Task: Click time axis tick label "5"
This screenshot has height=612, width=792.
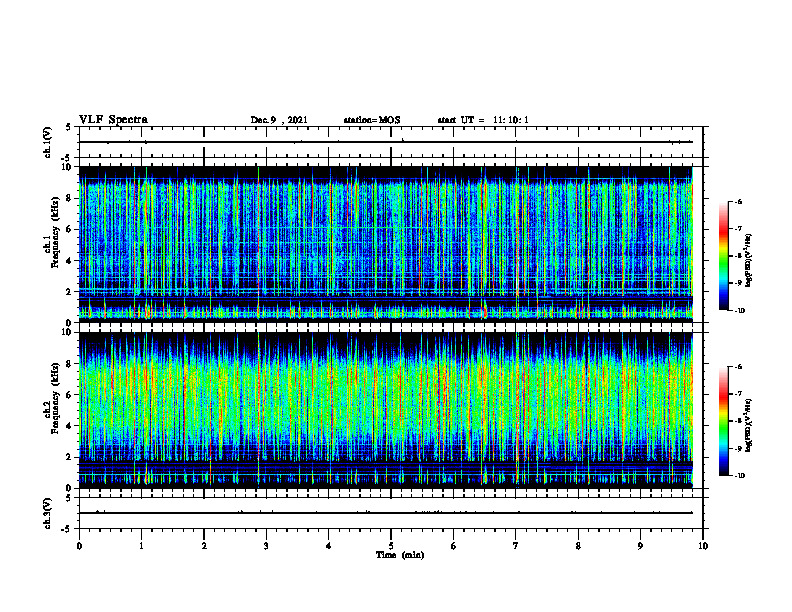Action: click(x=391, y=546)
